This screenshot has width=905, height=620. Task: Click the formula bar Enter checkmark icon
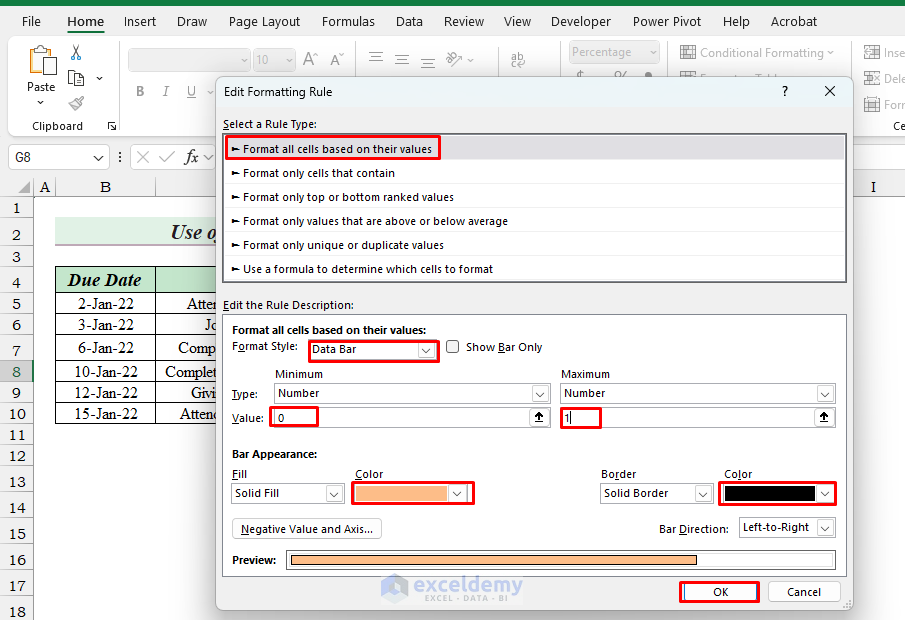coord(166,157)
